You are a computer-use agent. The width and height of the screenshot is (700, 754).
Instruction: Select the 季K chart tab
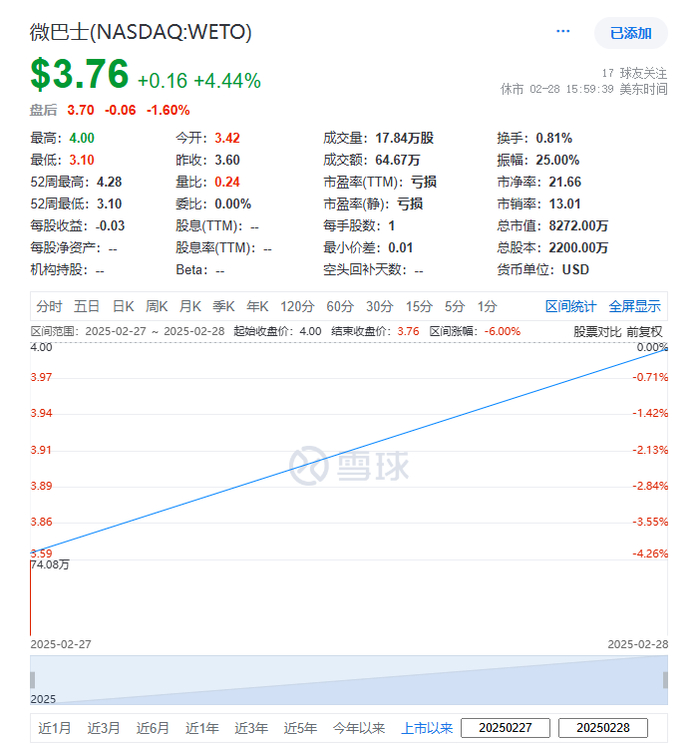(224, 306)
